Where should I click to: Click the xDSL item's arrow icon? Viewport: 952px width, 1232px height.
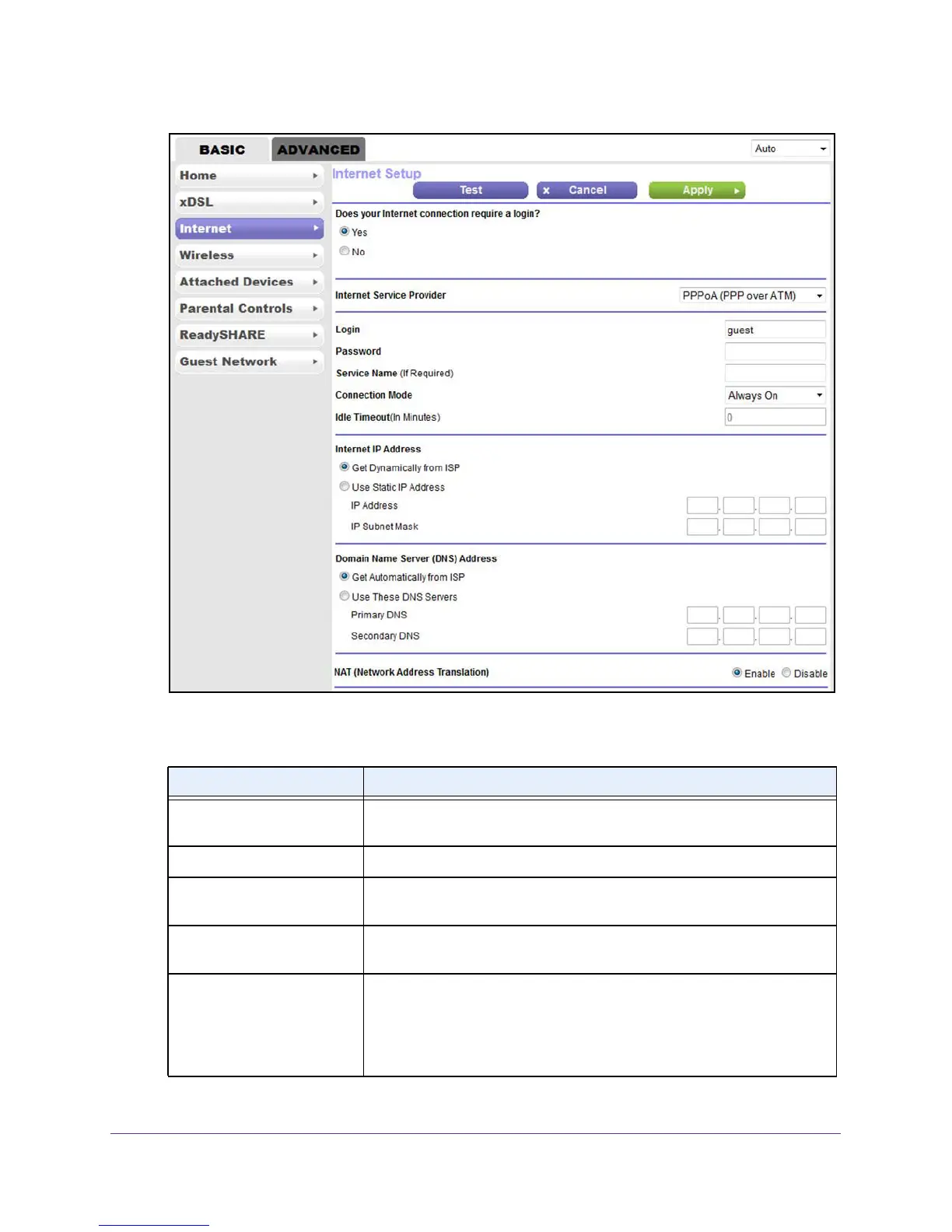coord(315,202)
